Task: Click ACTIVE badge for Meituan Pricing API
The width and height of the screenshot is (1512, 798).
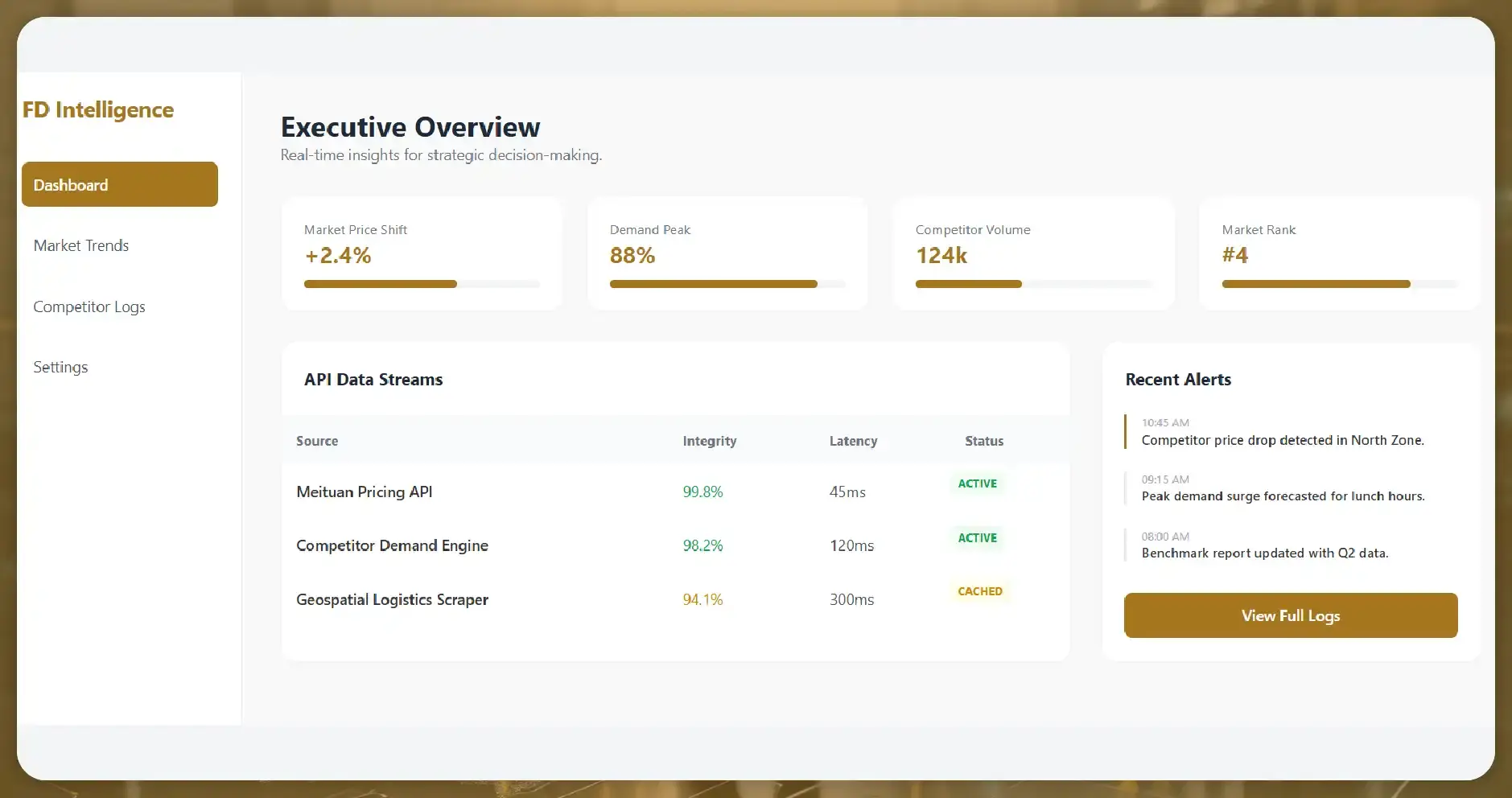Action: pos(977,483)
